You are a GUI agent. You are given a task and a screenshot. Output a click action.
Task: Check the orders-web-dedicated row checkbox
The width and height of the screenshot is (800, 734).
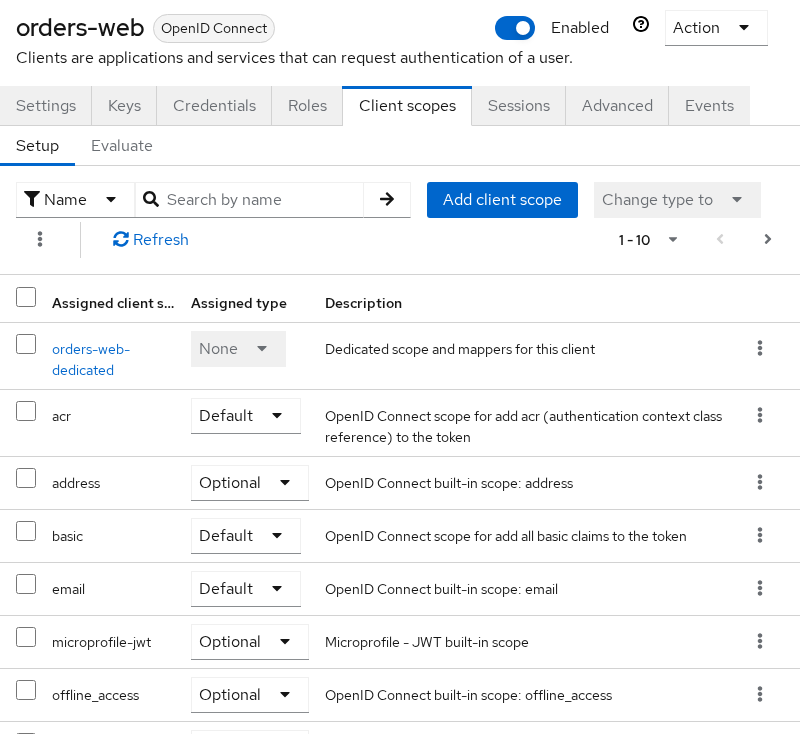pyautogui.click(x=26, y=344)
